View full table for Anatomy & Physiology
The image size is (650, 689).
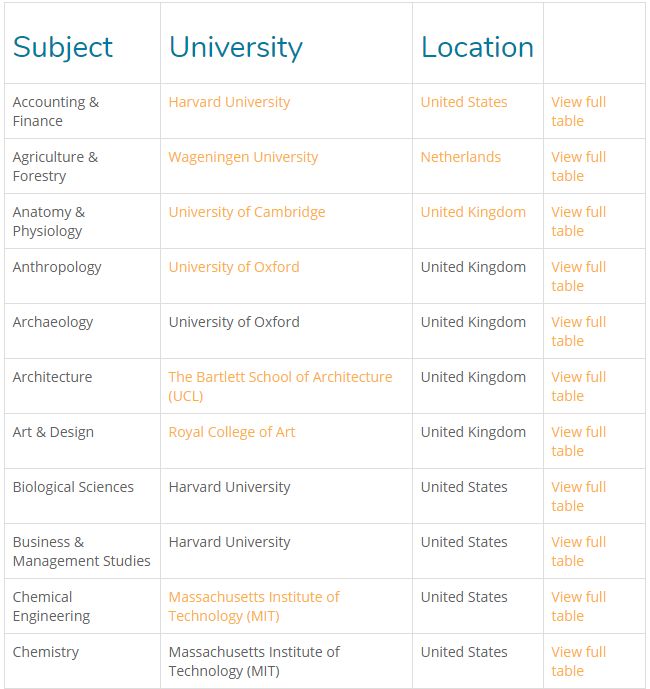coord(578,221)
